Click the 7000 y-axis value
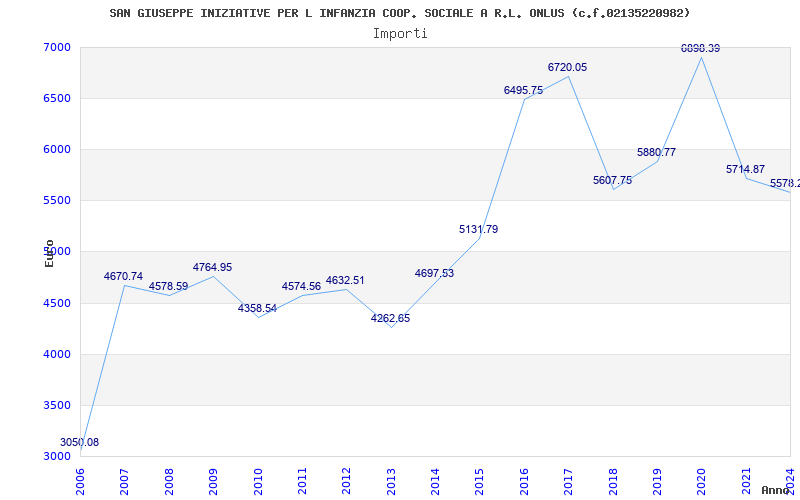The height and width of the screenshot is (500, 800). (56, 48)
